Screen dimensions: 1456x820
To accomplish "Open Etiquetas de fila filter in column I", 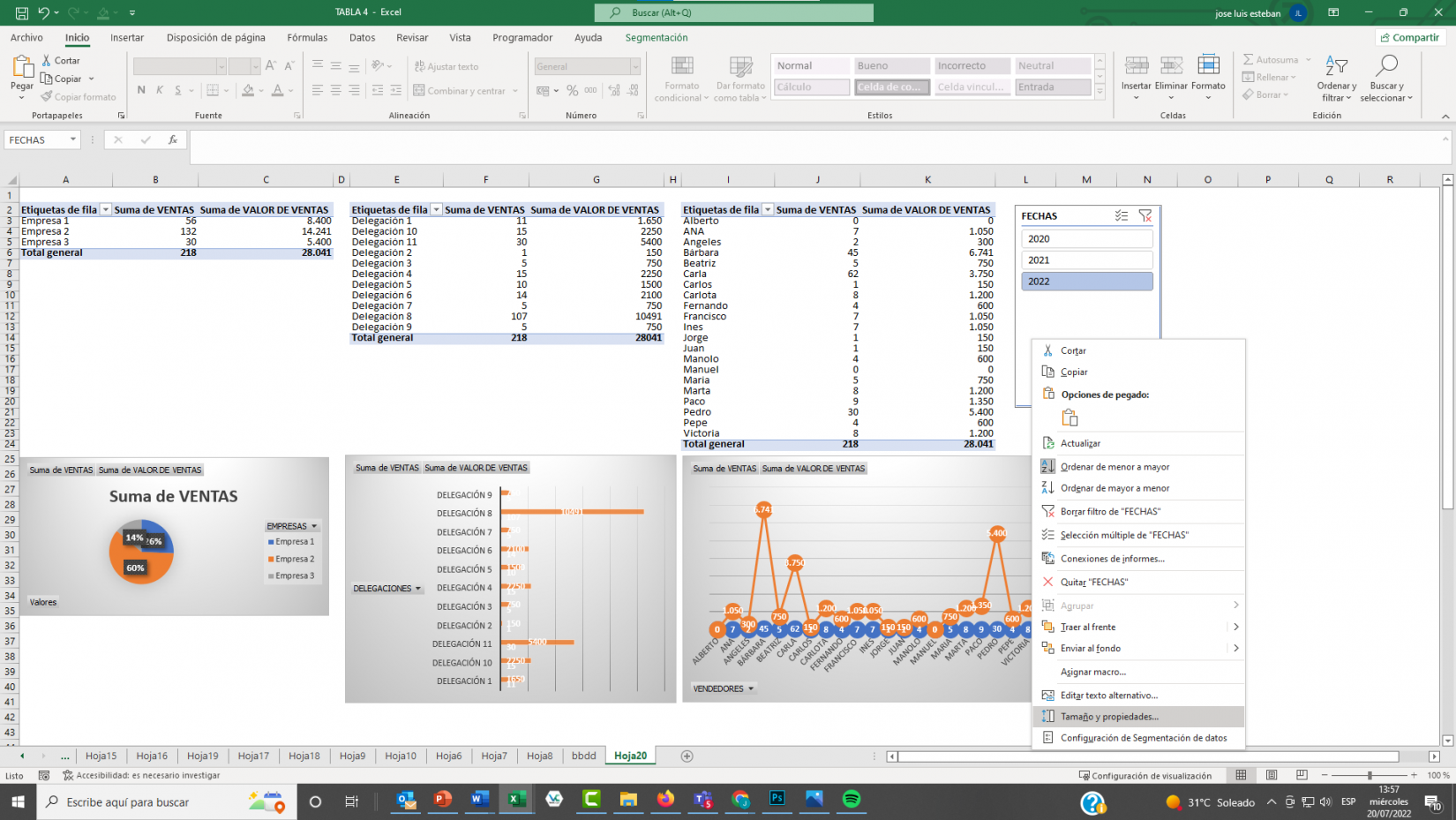I will (x=768, y=210).
